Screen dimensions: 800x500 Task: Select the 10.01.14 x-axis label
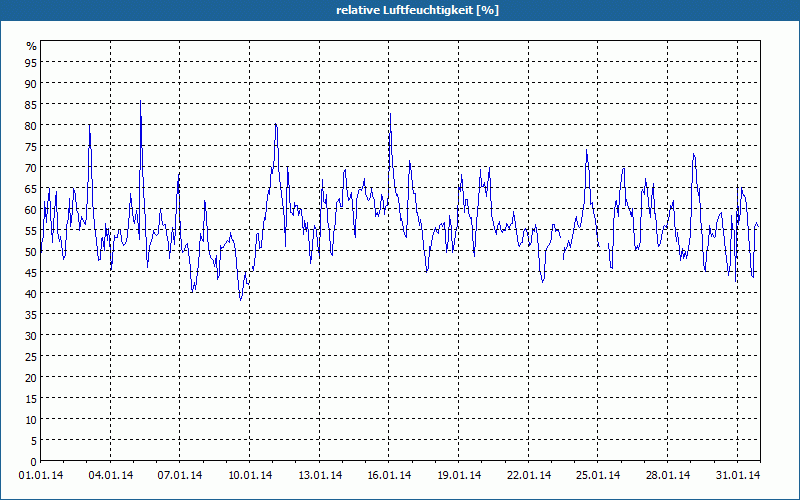click(x=250, y=476)
